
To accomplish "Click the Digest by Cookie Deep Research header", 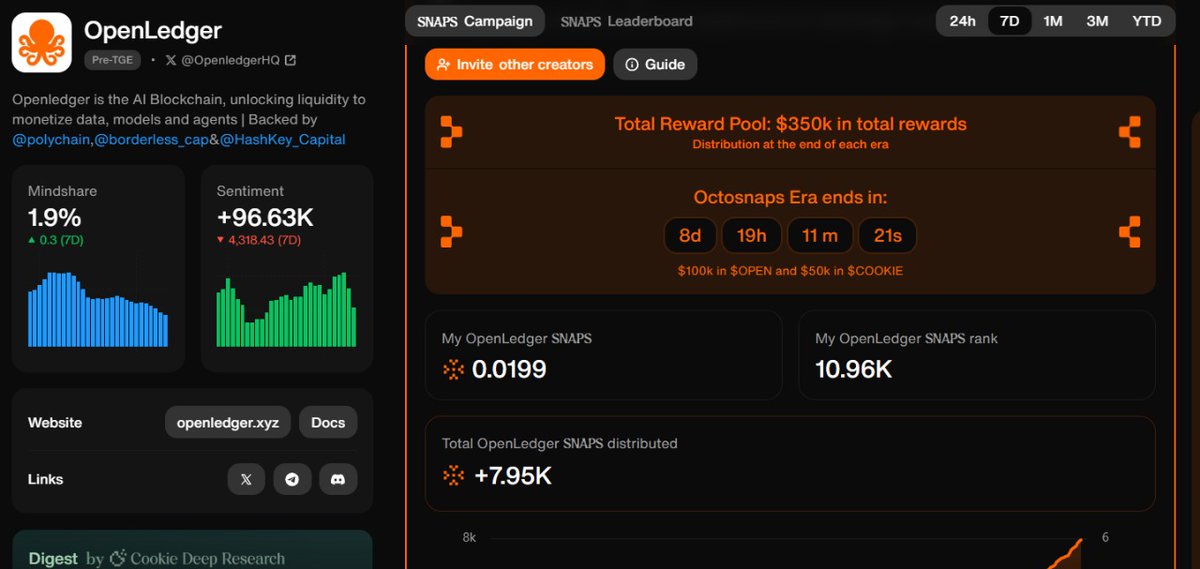I will [156, 558].
